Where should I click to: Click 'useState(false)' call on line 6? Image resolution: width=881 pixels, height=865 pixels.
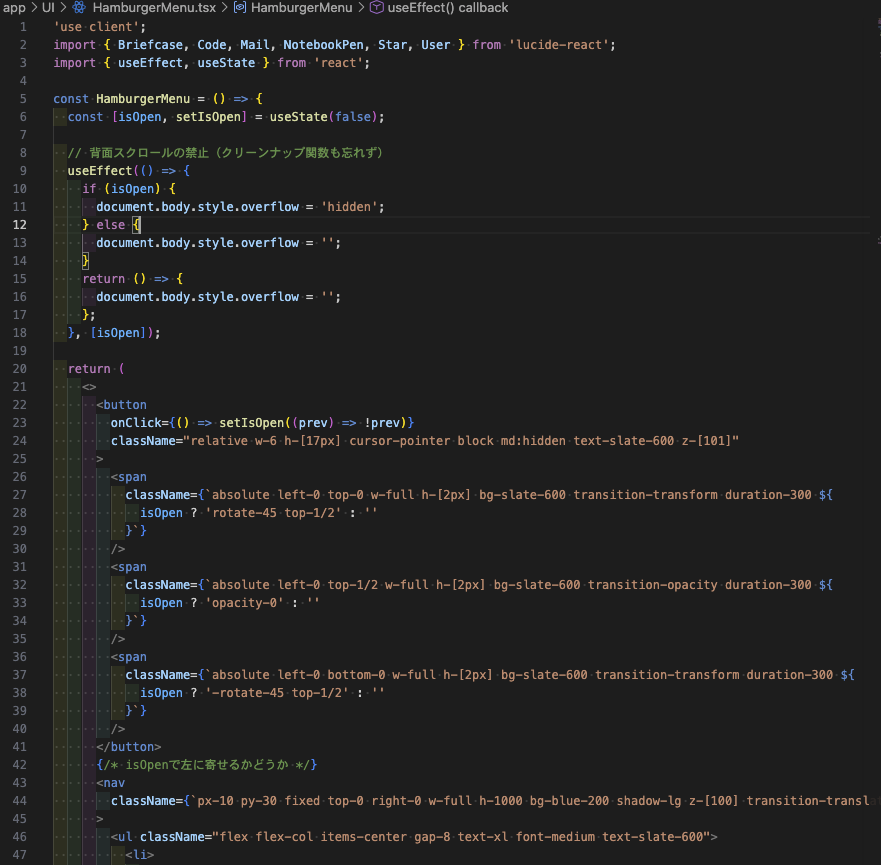[x=324, y=116]
